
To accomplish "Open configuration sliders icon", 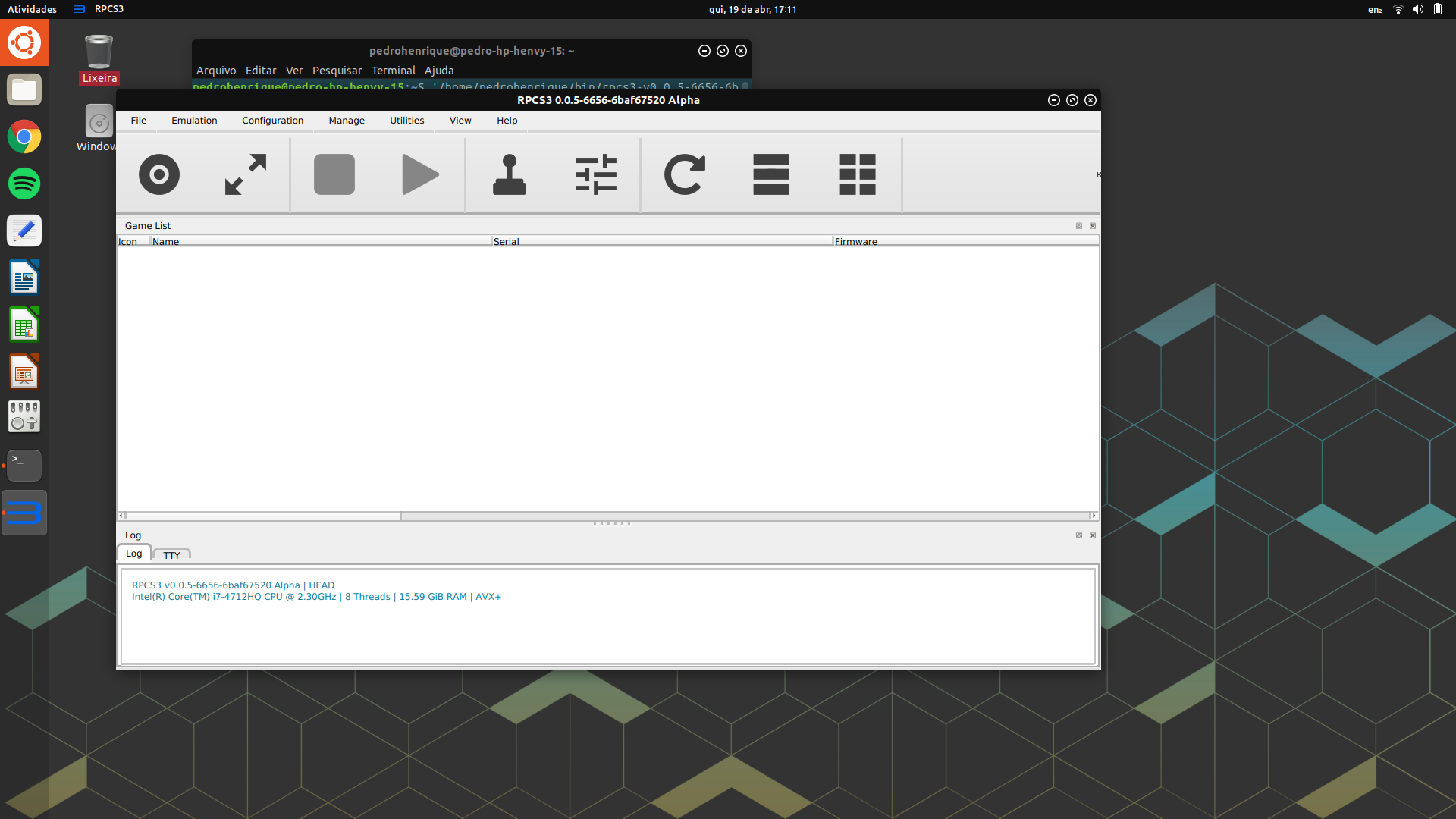I will [x=596, y=174].
